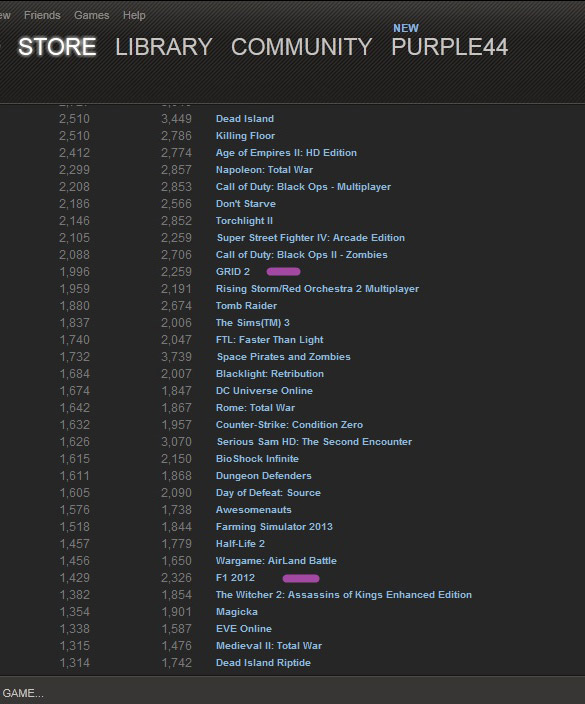Click the Awesomenauts link
The image size is (585, 704).
tap(253, 510)
